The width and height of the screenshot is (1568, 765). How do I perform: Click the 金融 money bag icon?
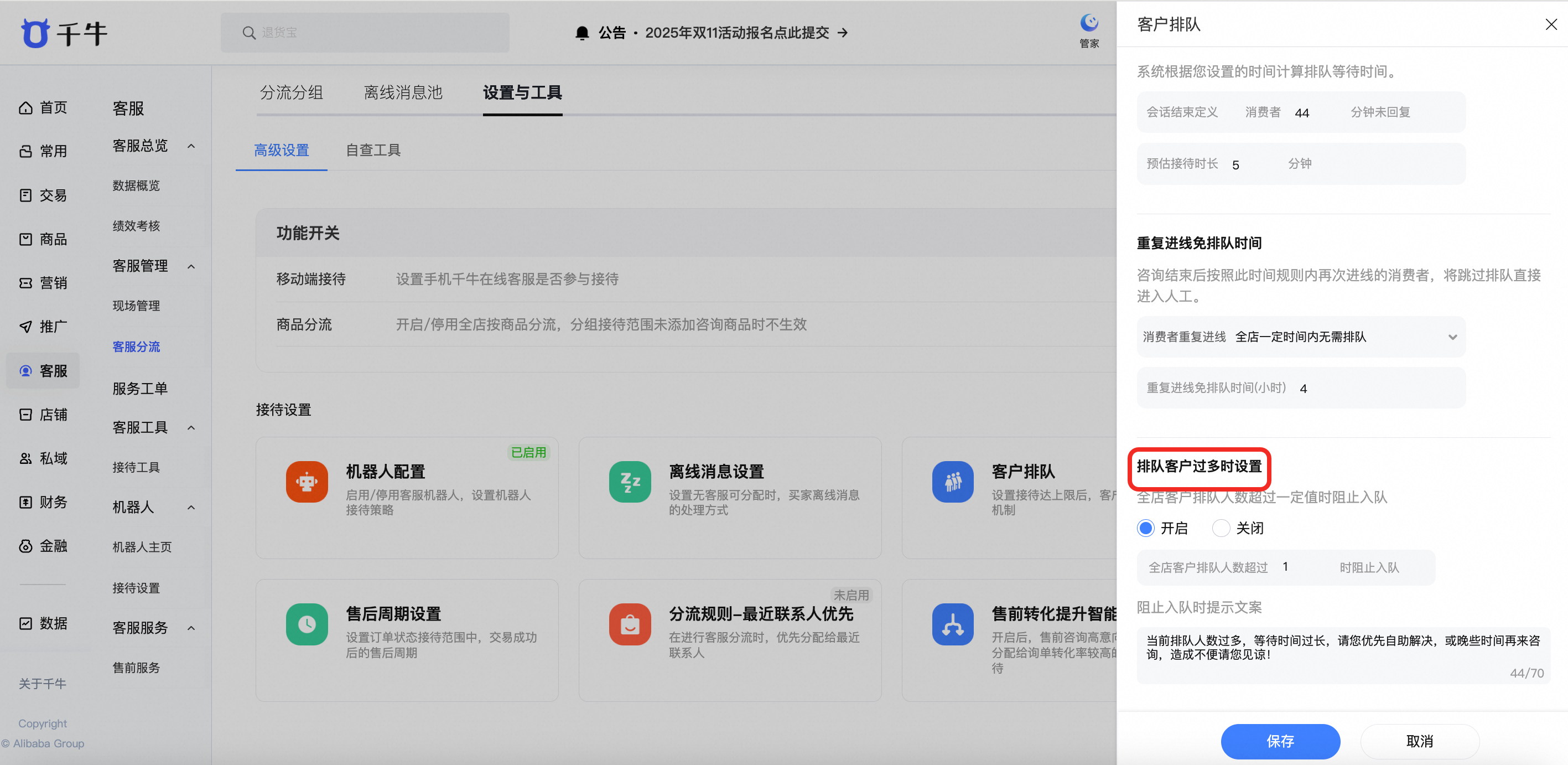[x=25, y=546]
